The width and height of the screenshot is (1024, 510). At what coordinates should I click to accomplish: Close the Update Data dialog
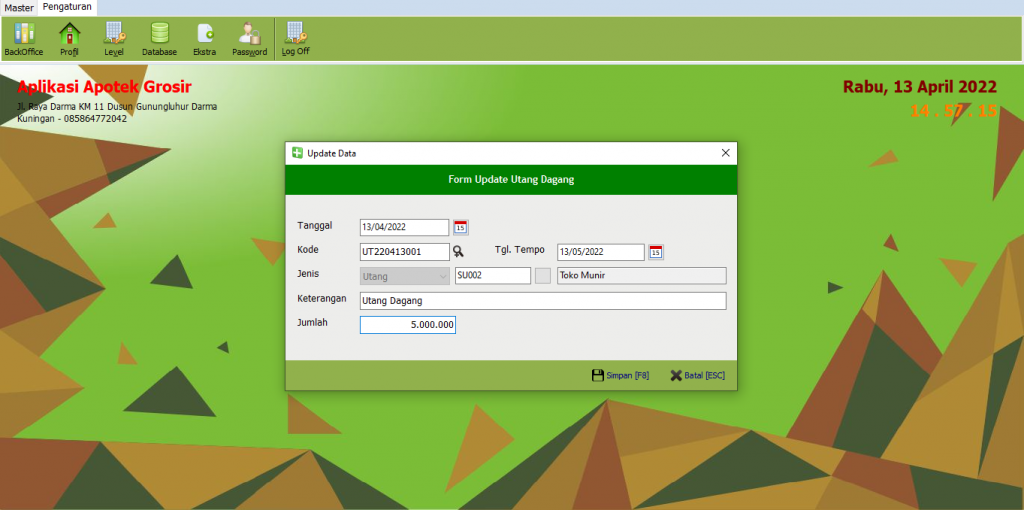726,153
